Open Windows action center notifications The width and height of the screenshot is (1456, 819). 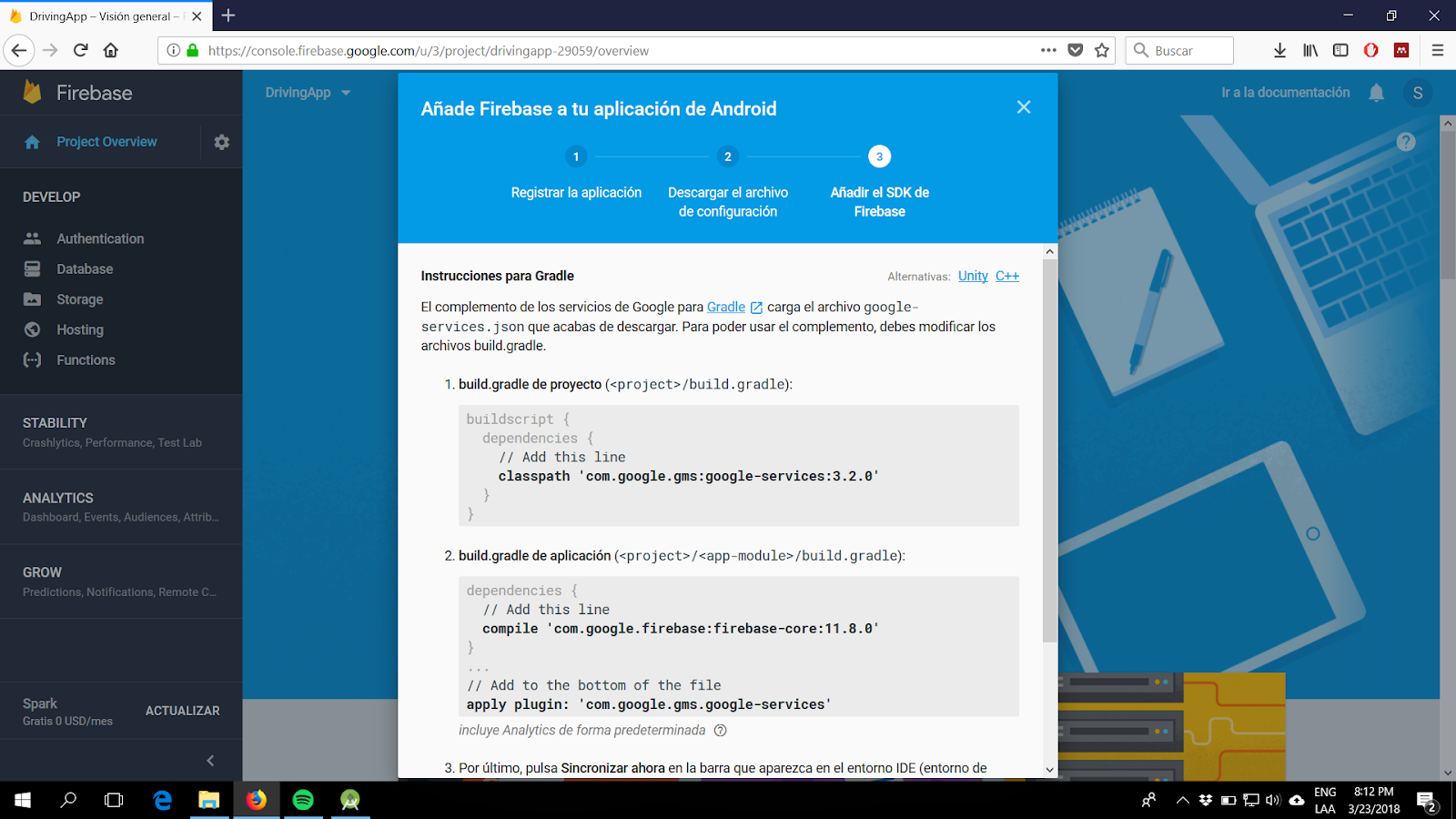[x=1426, y=801]
